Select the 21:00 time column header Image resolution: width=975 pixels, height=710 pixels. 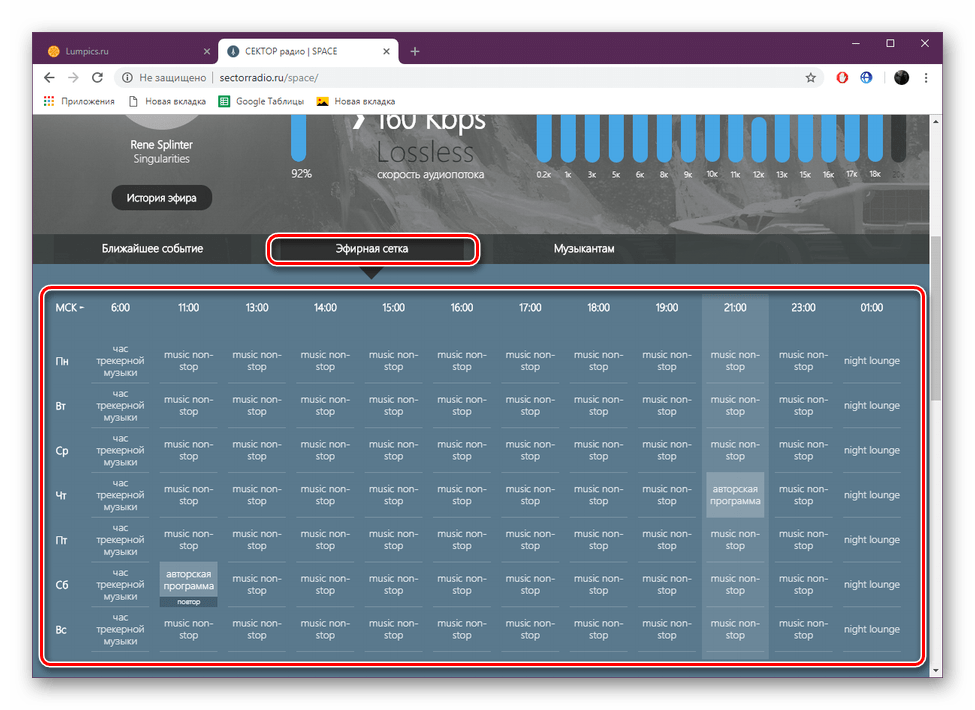coord(735,308)
